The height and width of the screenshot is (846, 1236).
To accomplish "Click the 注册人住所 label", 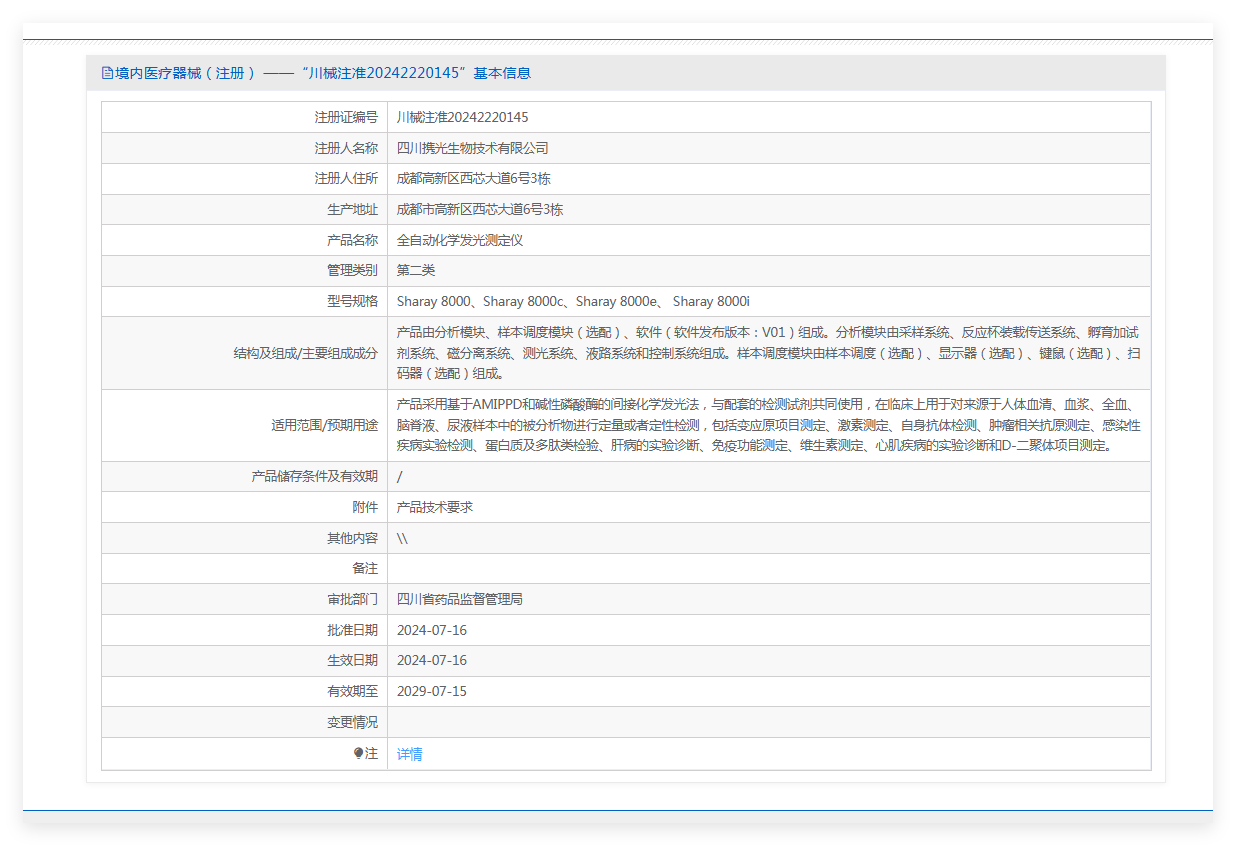I will tap(346, 179).
